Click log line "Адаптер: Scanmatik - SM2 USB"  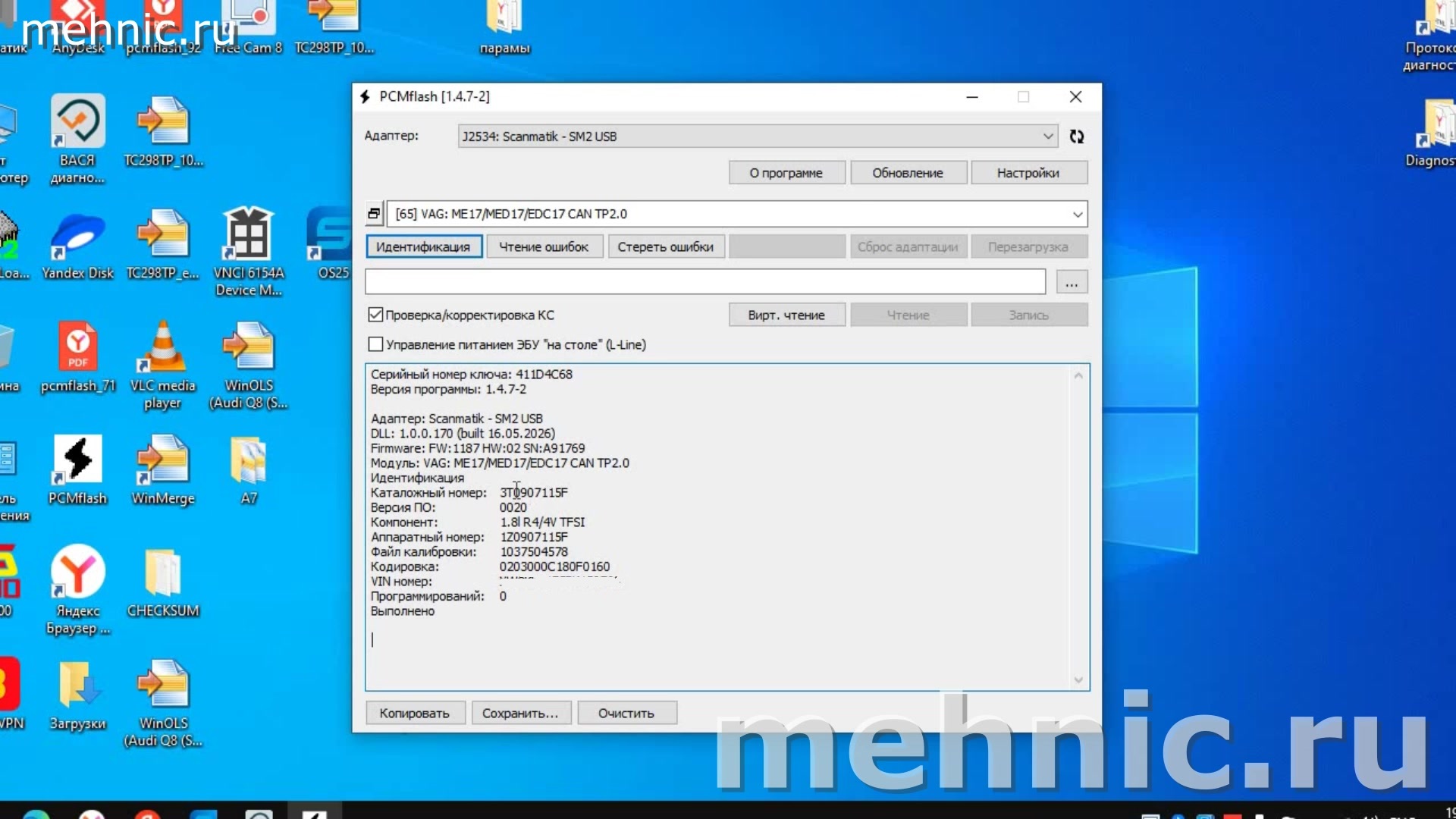coord(457,419)
